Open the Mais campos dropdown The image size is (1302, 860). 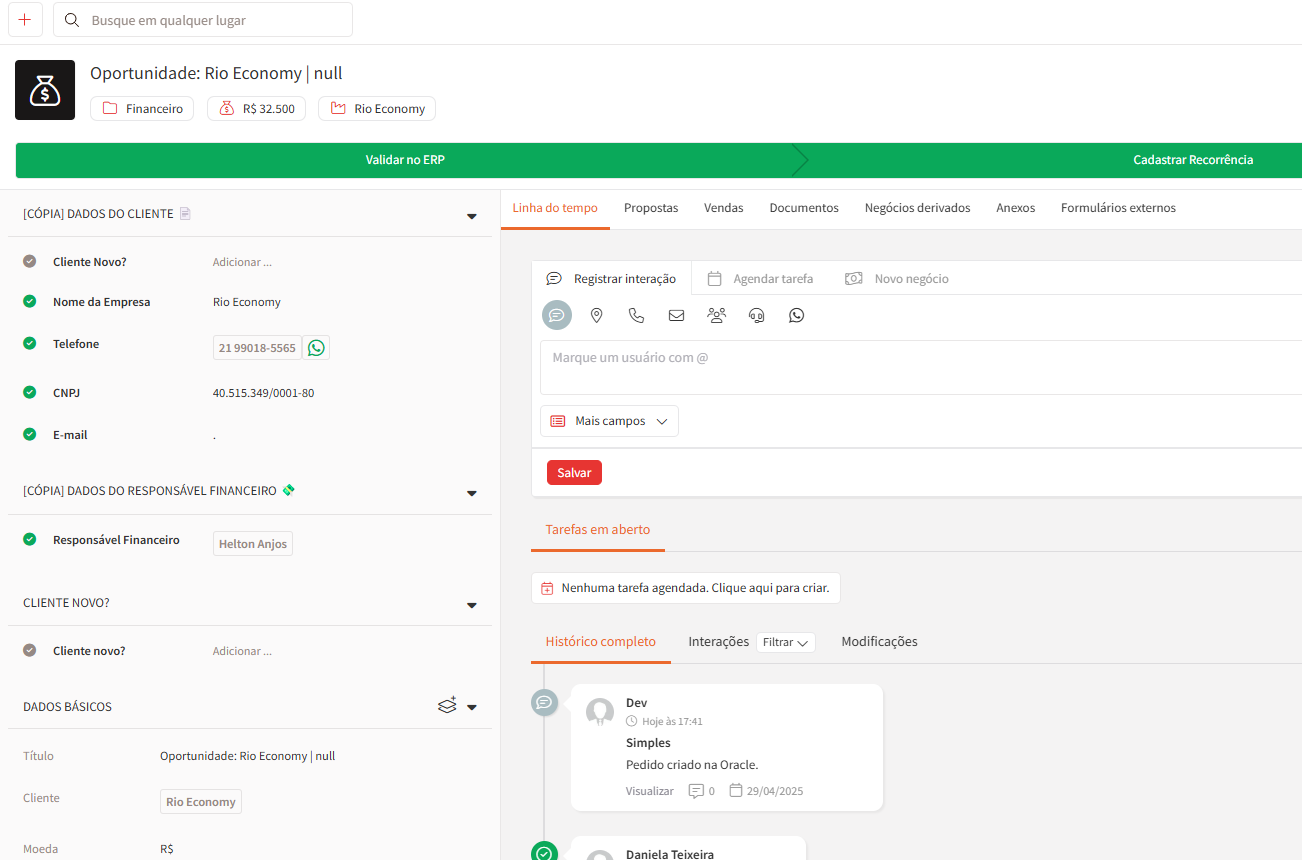tap(609, 421)
